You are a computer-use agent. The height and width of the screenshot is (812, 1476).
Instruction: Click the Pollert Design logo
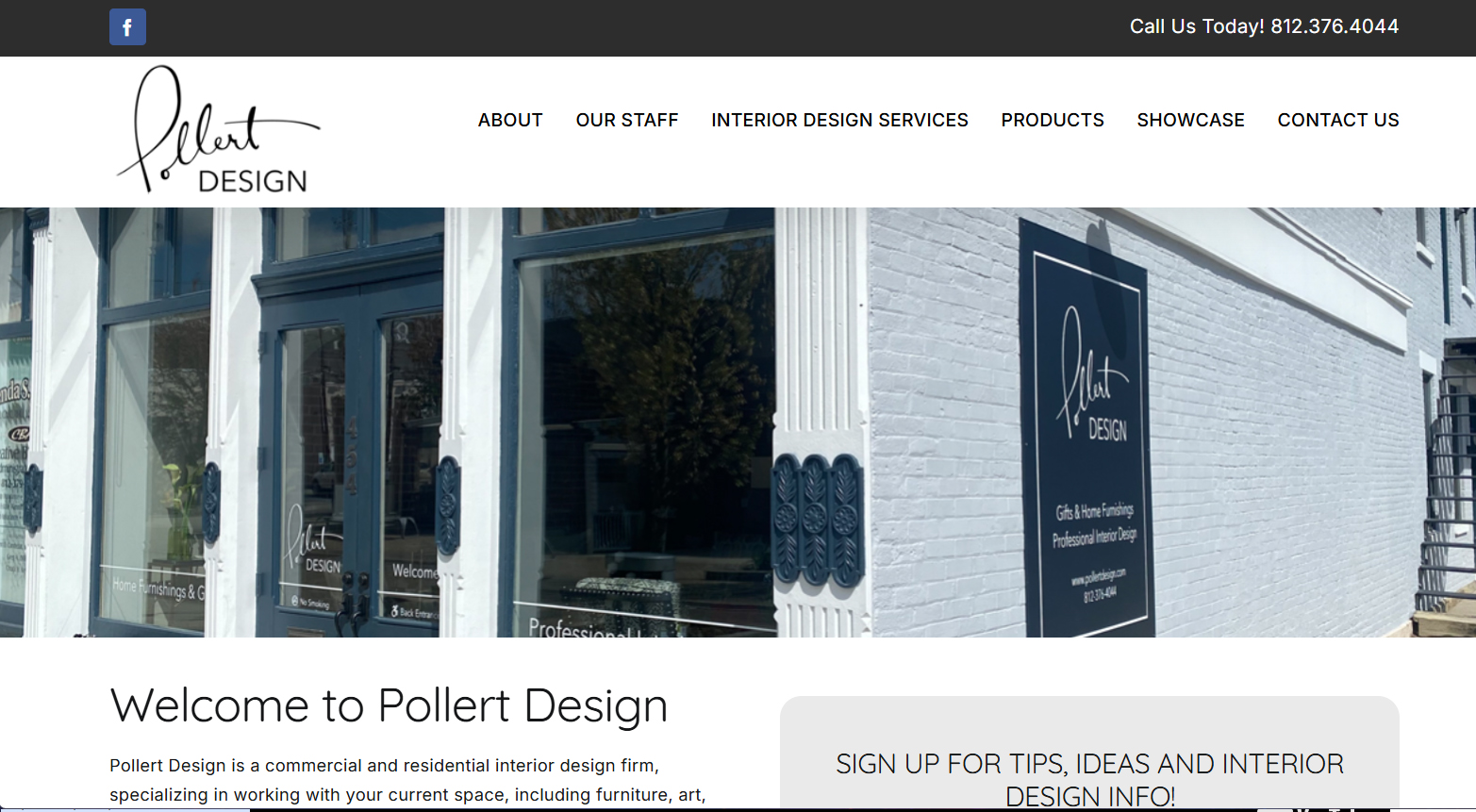coord(219,129)
